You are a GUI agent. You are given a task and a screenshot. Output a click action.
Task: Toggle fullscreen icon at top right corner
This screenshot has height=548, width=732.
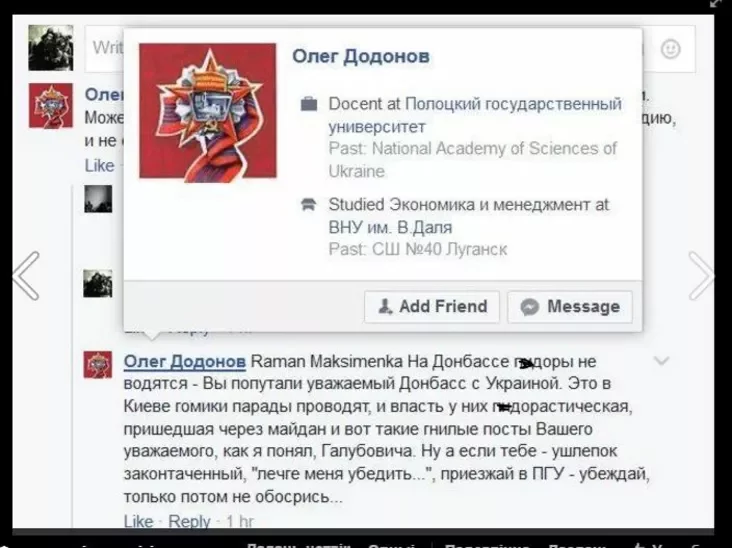[x=717, y=3]
